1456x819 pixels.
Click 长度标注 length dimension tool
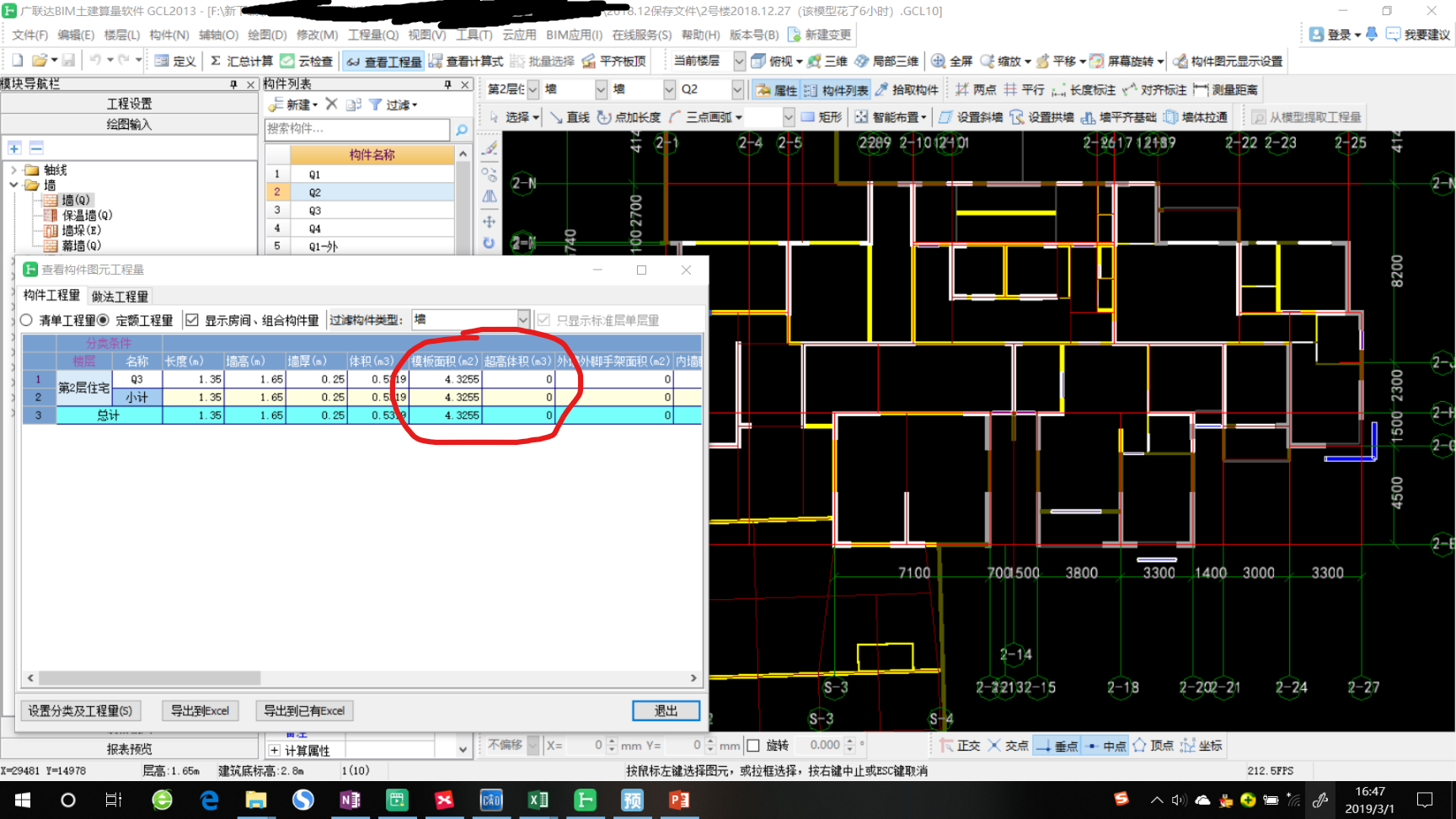click(x=1084, y=89)
